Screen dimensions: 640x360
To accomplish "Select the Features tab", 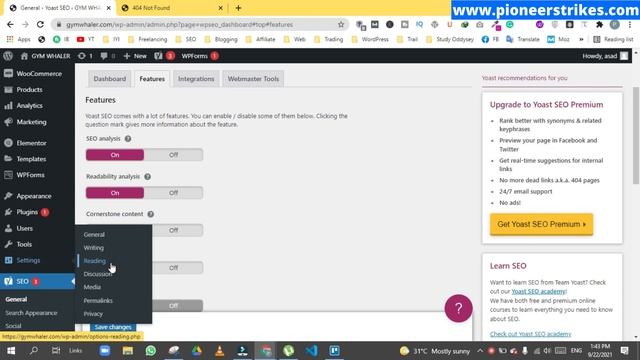I will point(152,79).
